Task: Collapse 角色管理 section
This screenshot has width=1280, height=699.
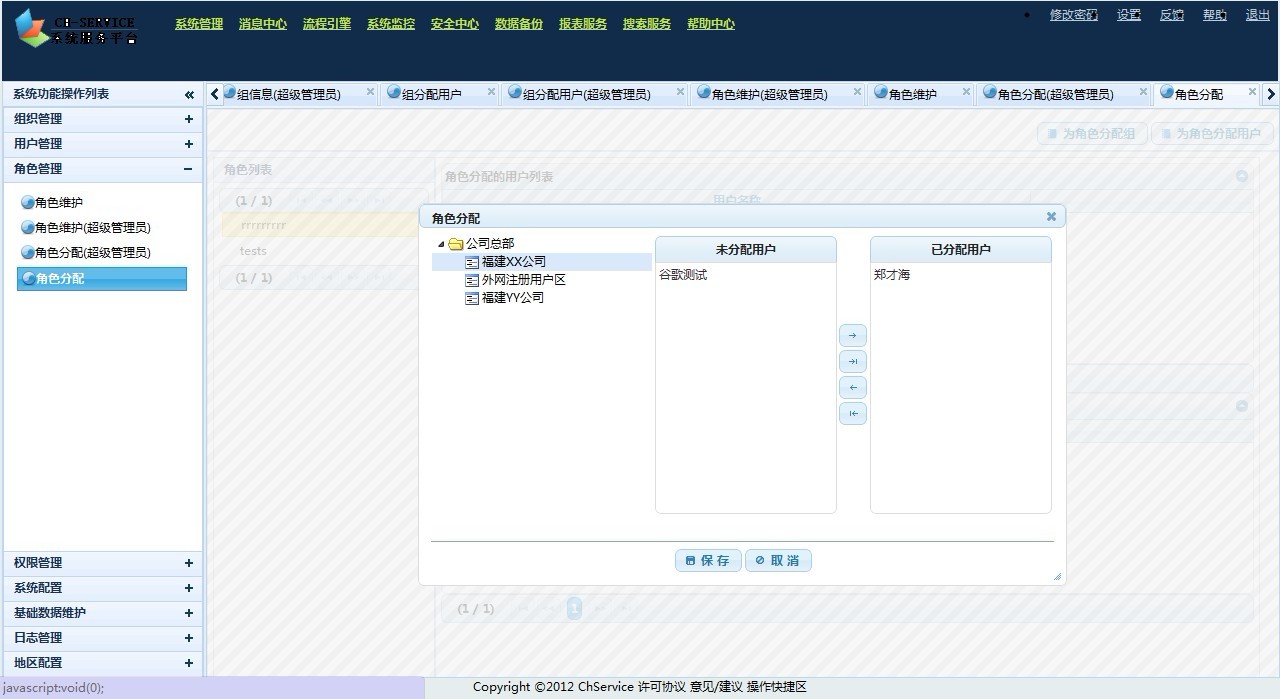Action: click(x=188, y=168)
